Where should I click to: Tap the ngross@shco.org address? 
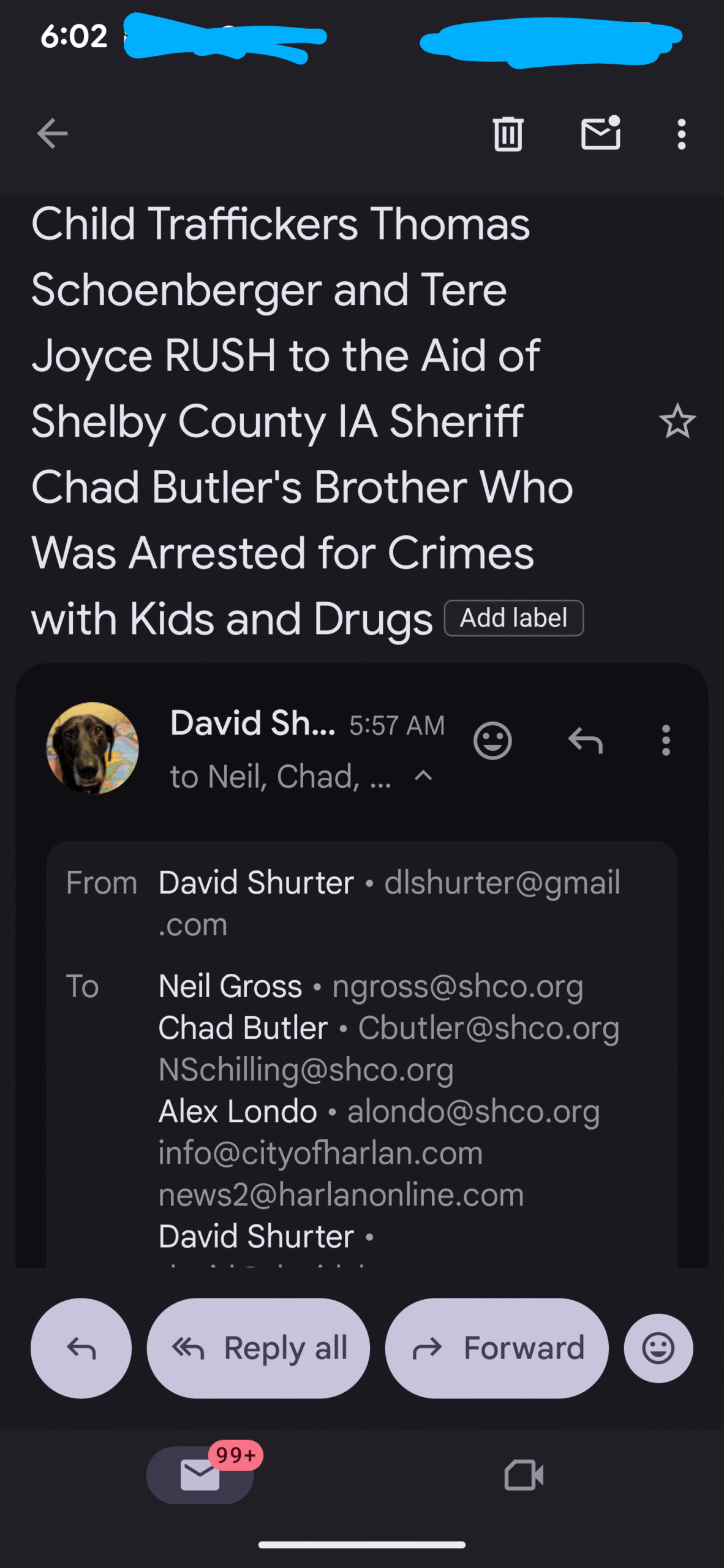tap(457, 987)
